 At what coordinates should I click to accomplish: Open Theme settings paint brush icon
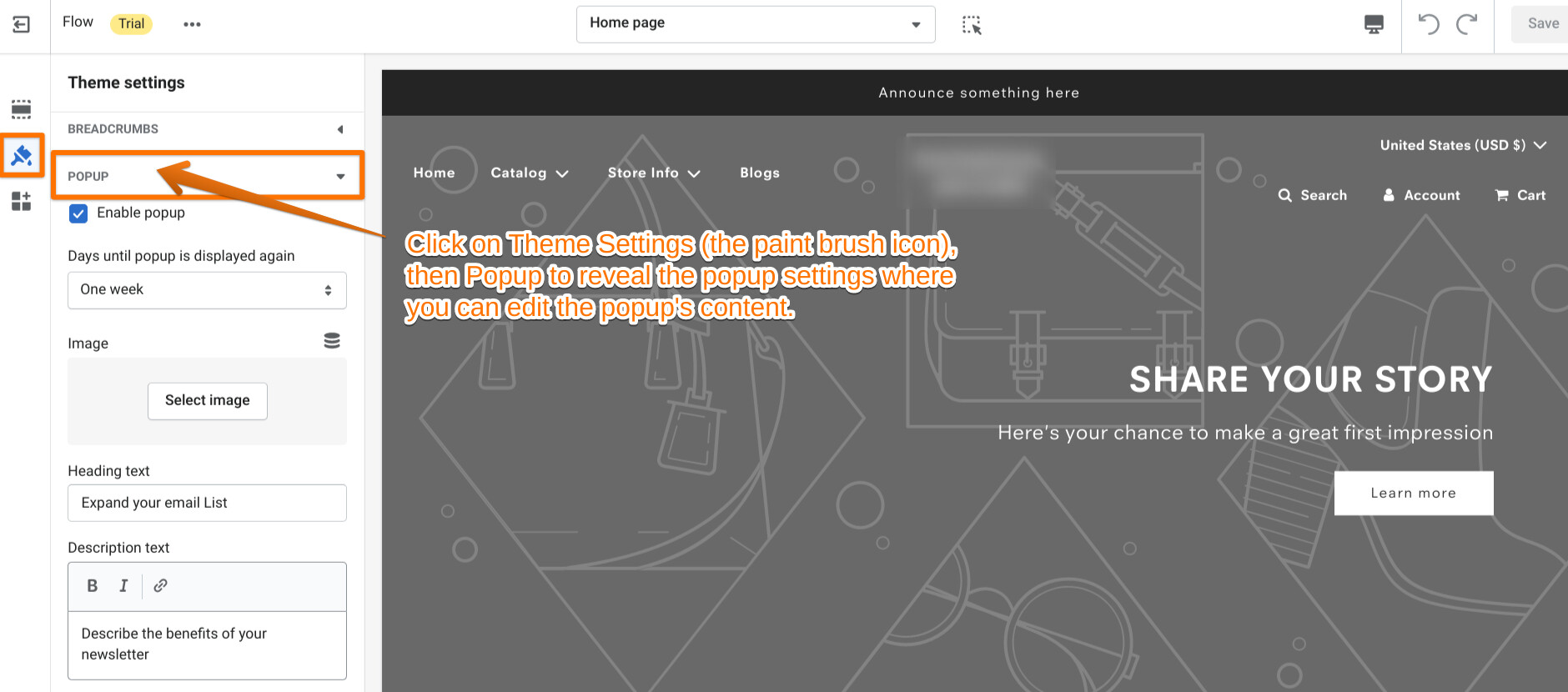click(x=22, y=155)
